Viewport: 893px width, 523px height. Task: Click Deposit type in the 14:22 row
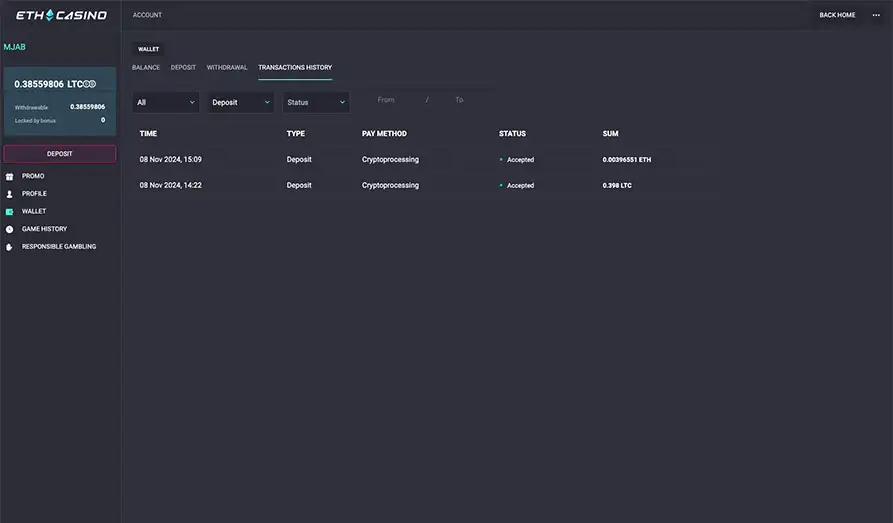click(x=299, y=185)
